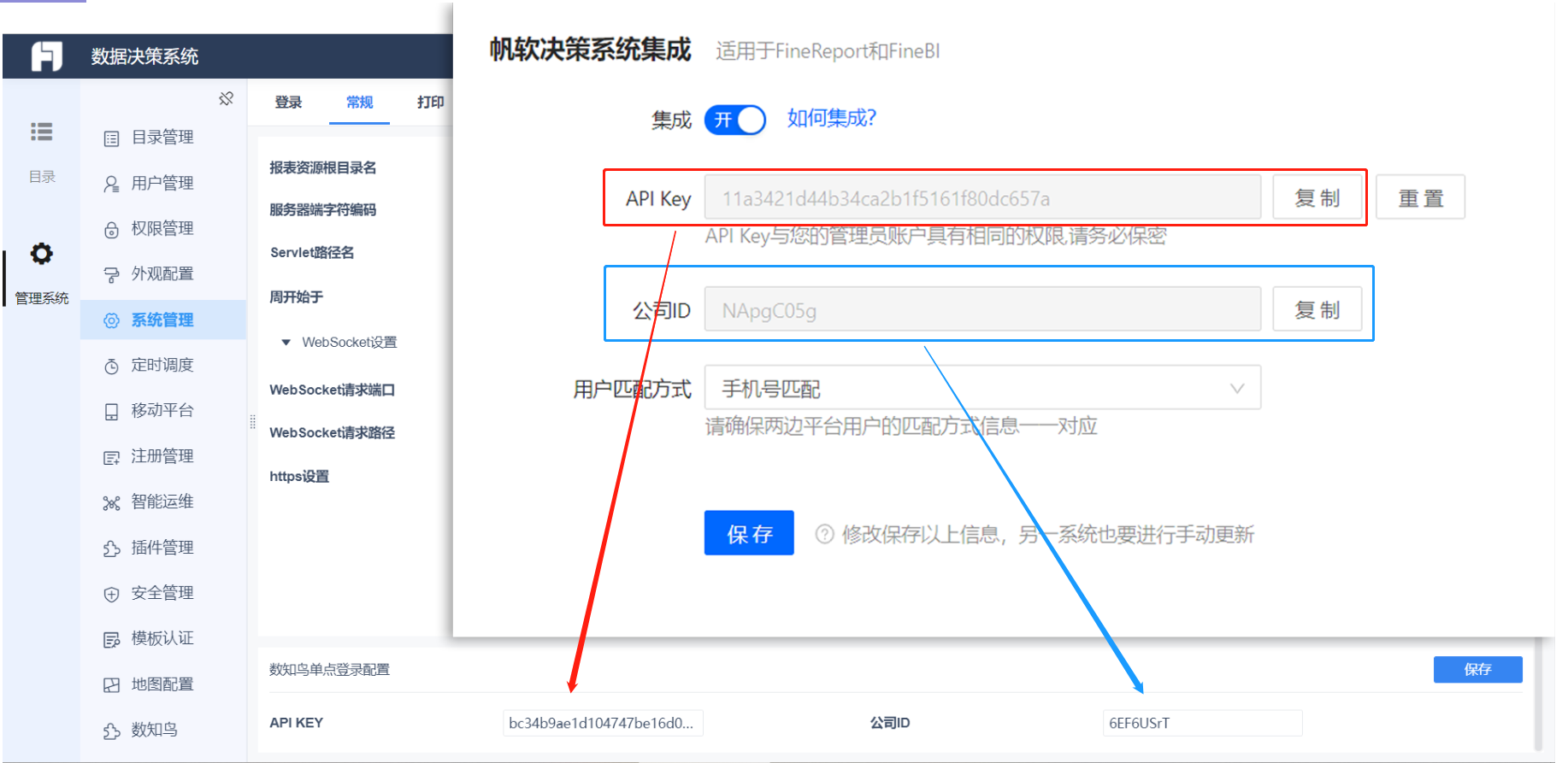Open 智能运维 menu item
Screen dimensions: 1568x763
[162, 502]
